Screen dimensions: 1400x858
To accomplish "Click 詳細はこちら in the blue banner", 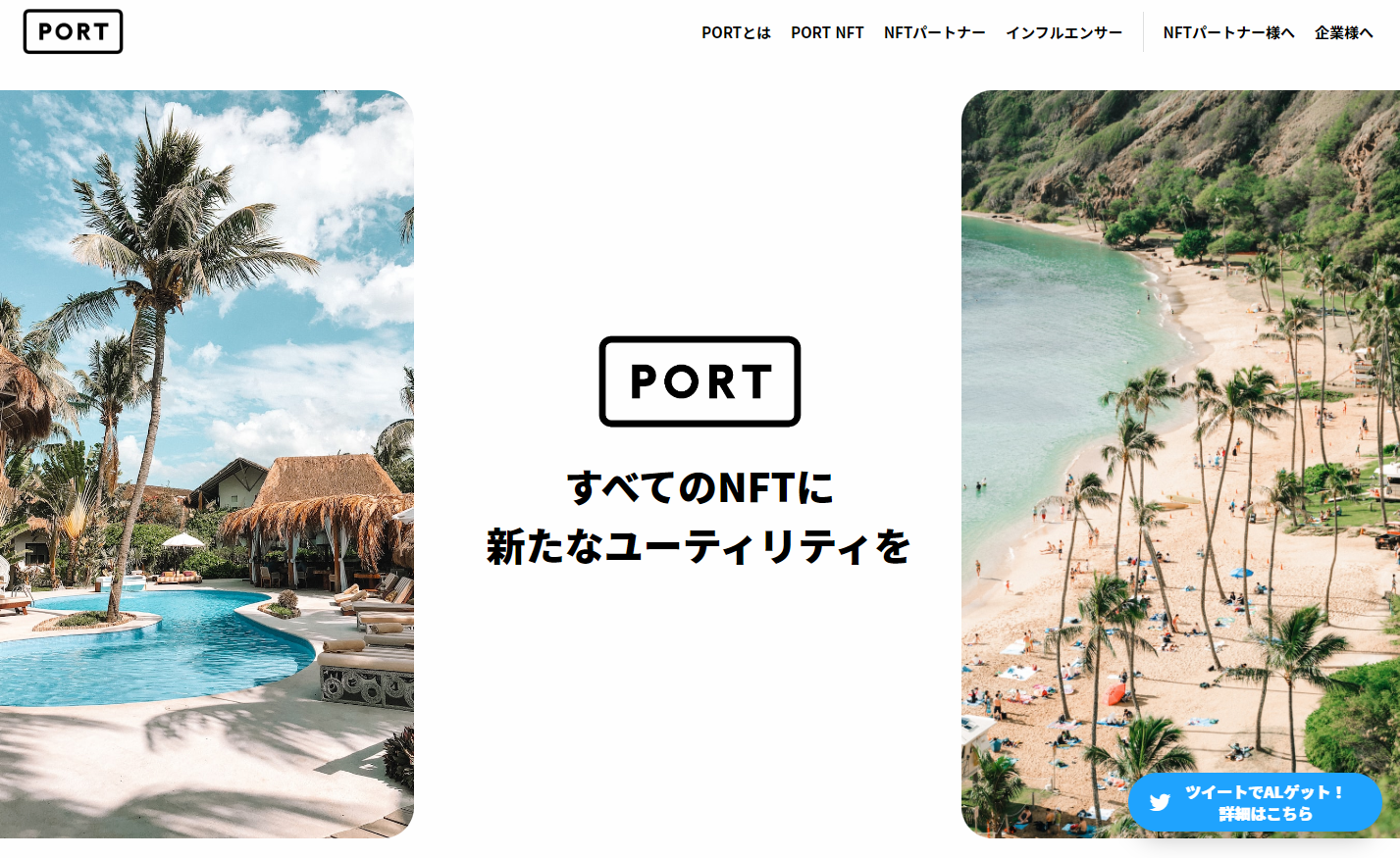I will 1265,814.
